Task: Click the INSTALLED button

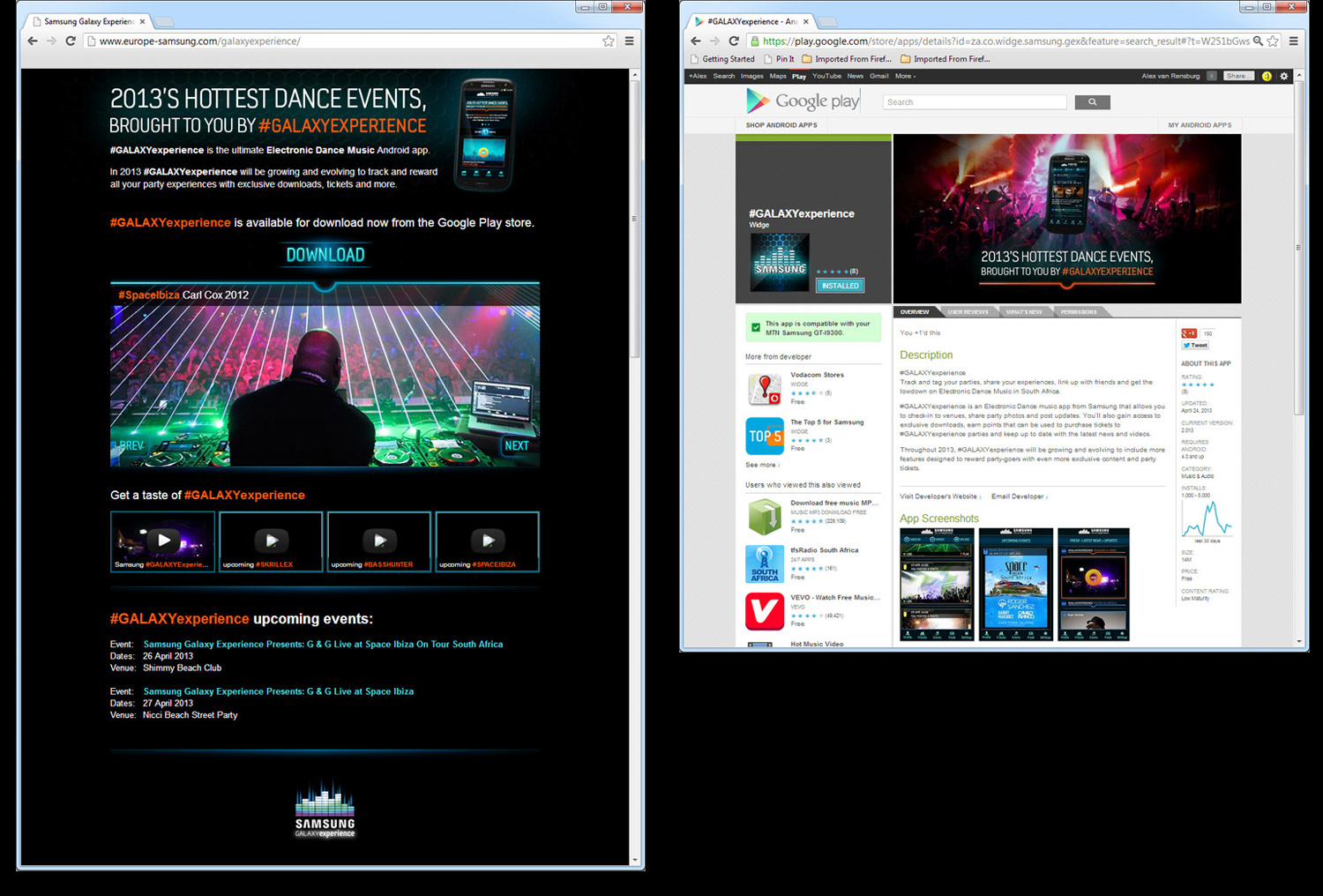Action: click(840, 286)
